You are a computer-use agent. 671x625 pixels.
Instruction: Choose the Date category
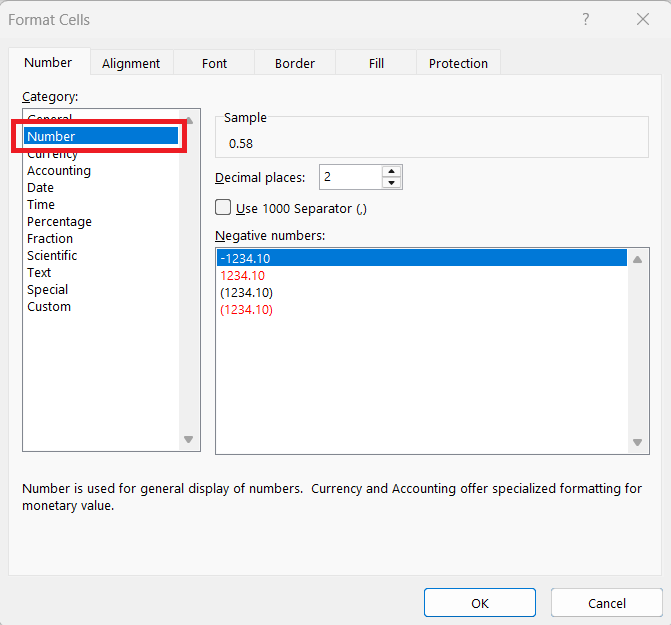[101, 187]
